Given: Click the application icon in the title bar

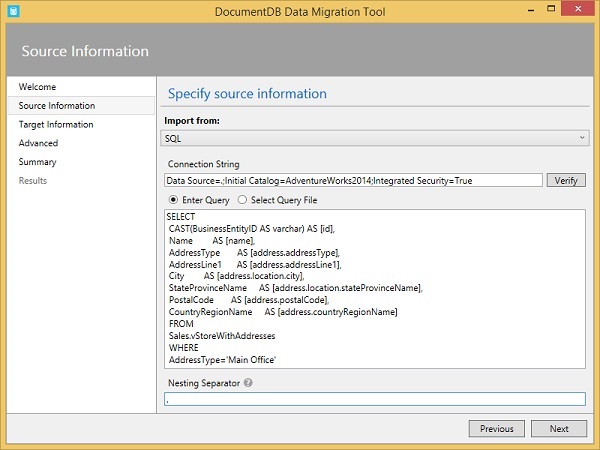Looking at the screenshot, I should coord(12,10).
